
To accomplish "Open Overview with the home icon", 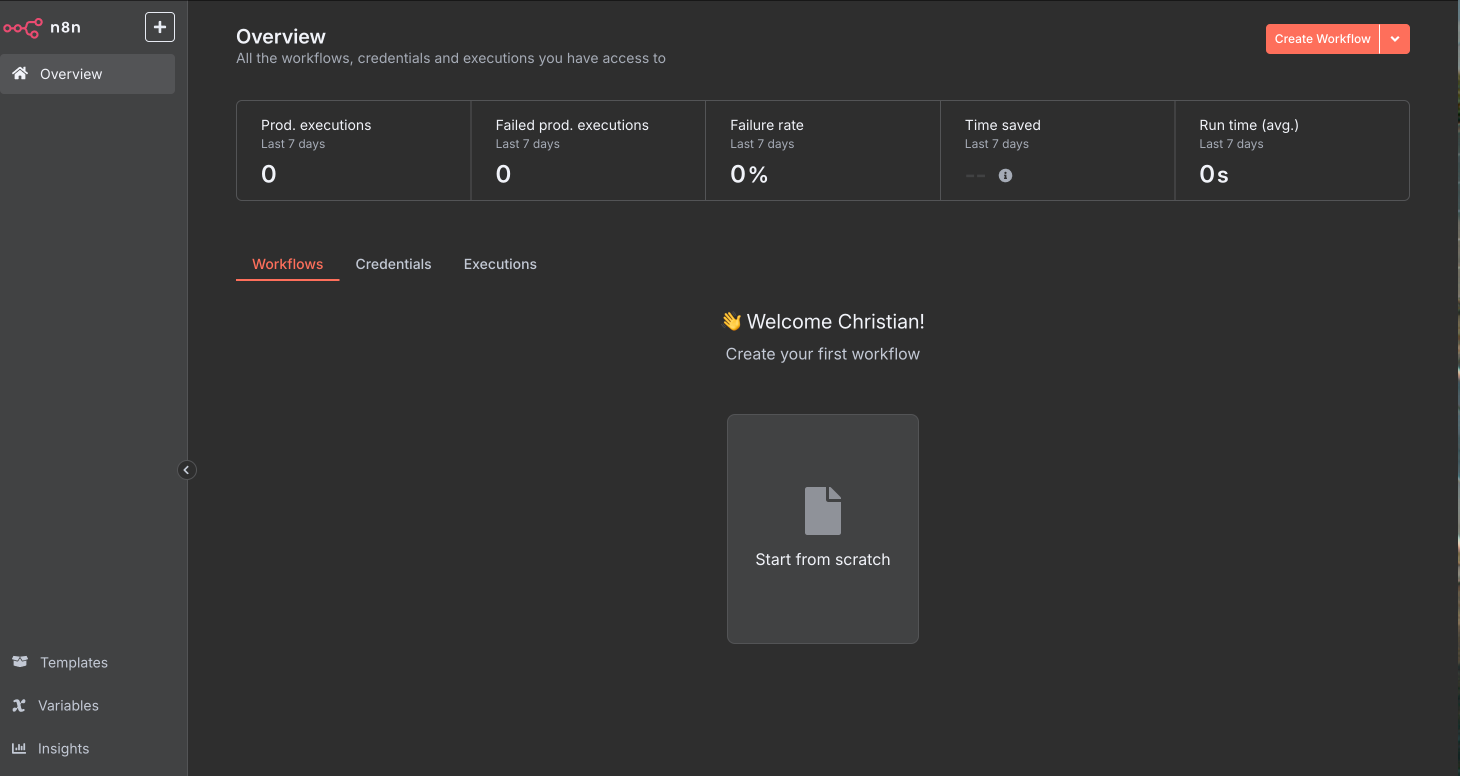I will (x=20, y=74).
